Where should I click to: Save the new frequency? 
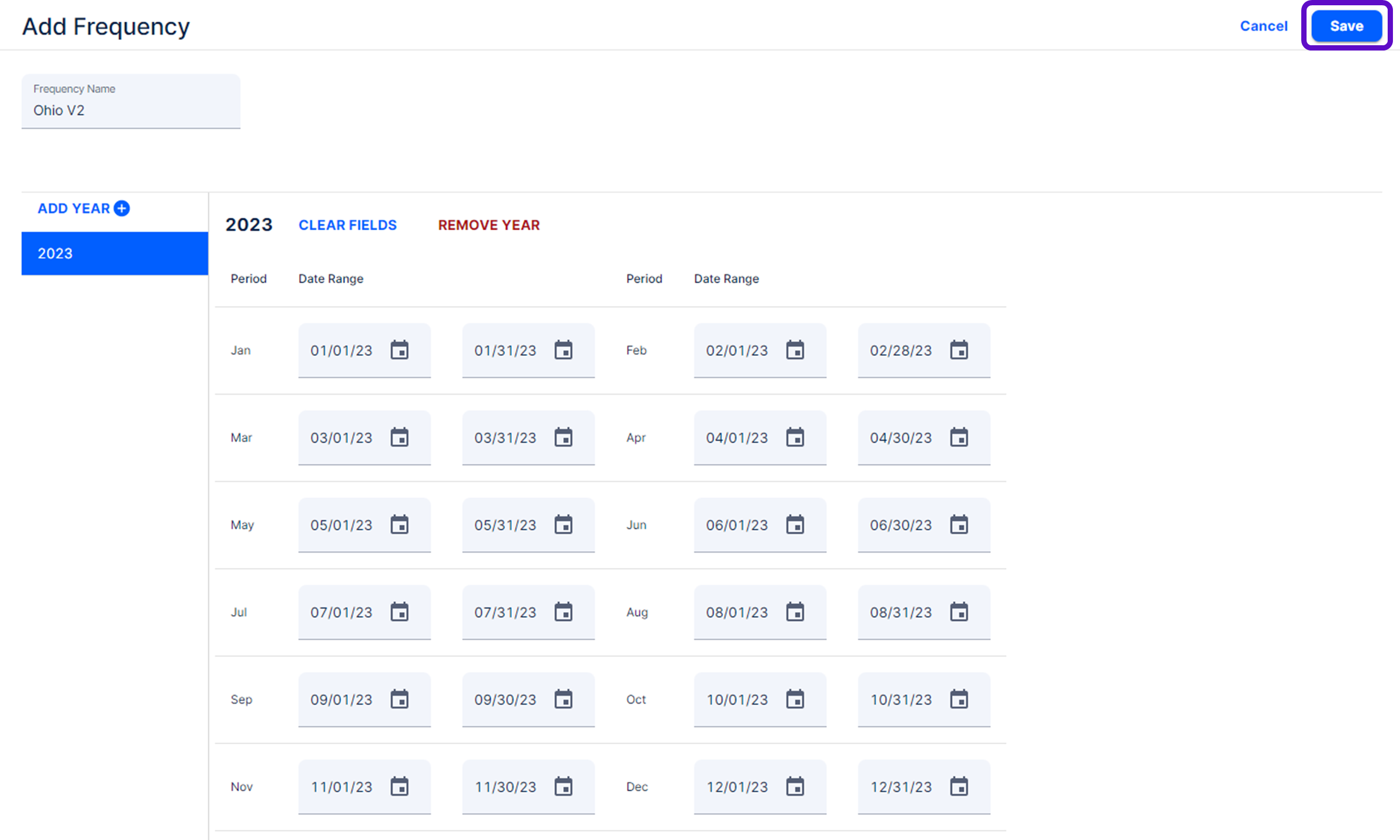click(x=1347, y=26)
